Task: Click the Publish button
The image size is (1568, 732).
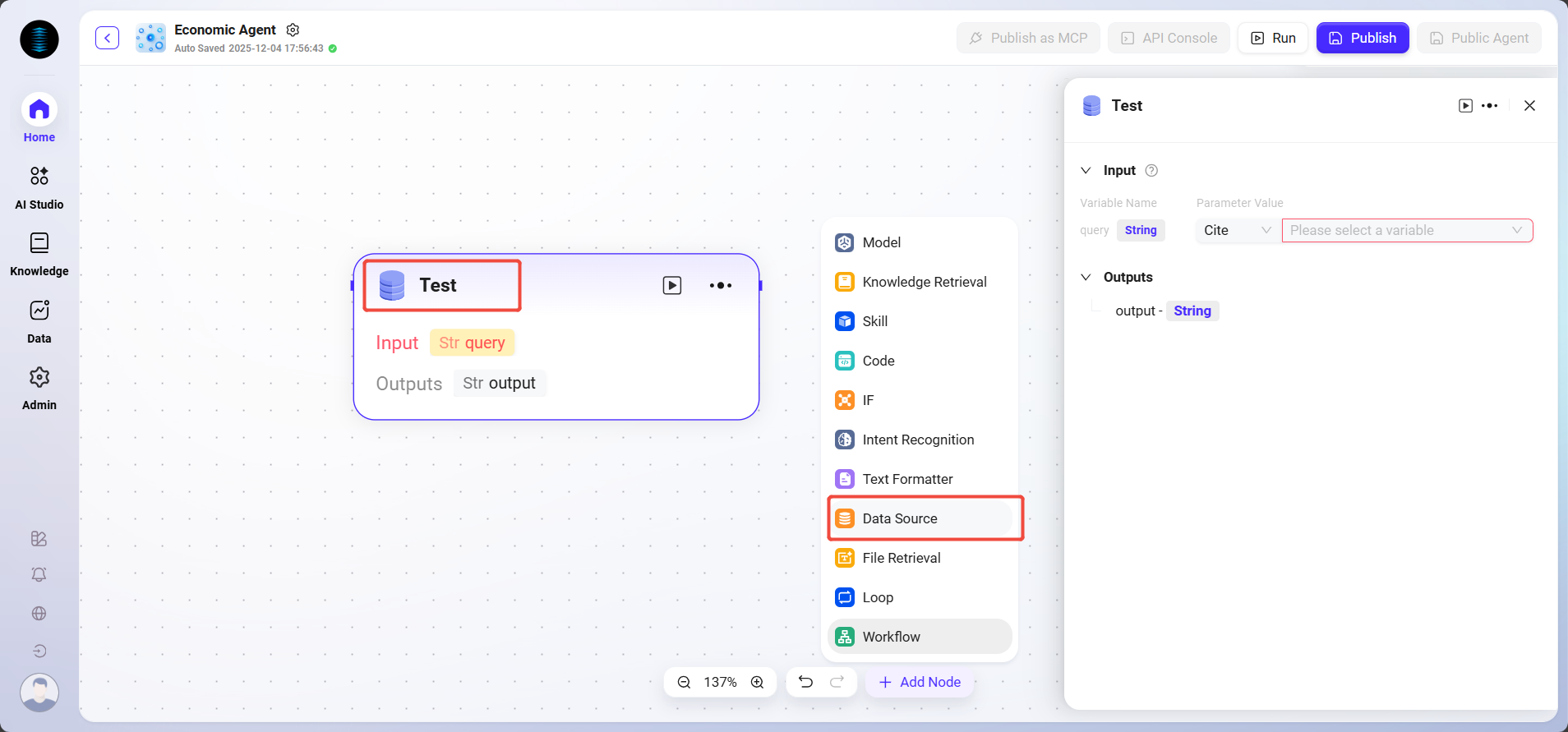Action: pyautogui.click(x=1362, y=38)
